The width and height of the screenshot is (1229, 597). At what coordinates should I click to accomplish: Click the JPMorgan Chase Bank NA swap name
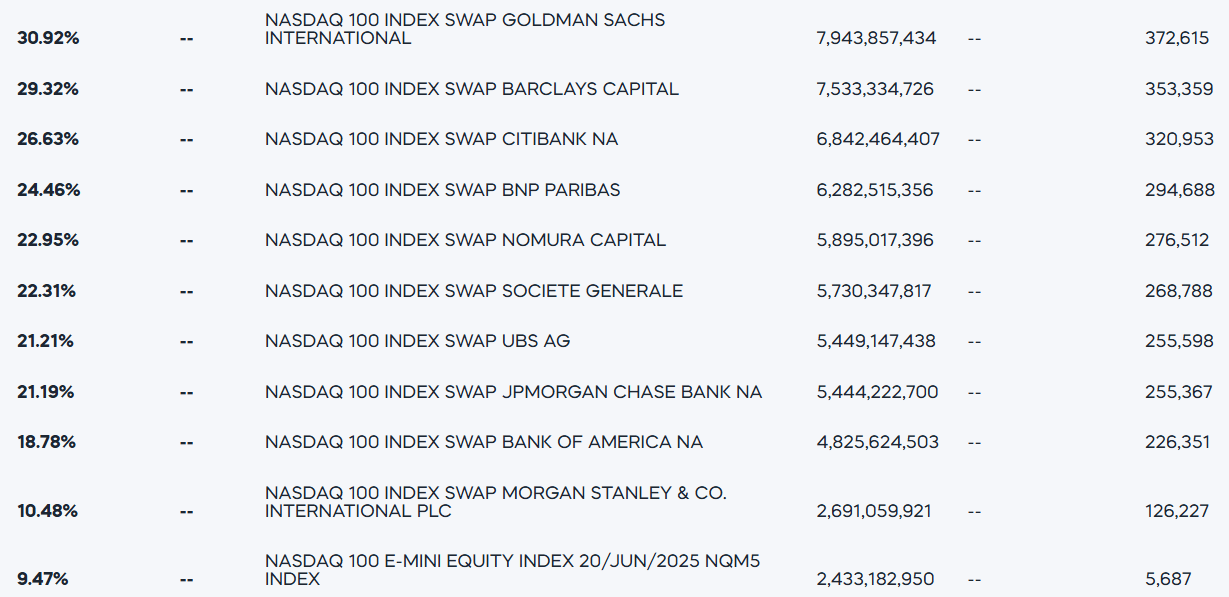(513, 392)
